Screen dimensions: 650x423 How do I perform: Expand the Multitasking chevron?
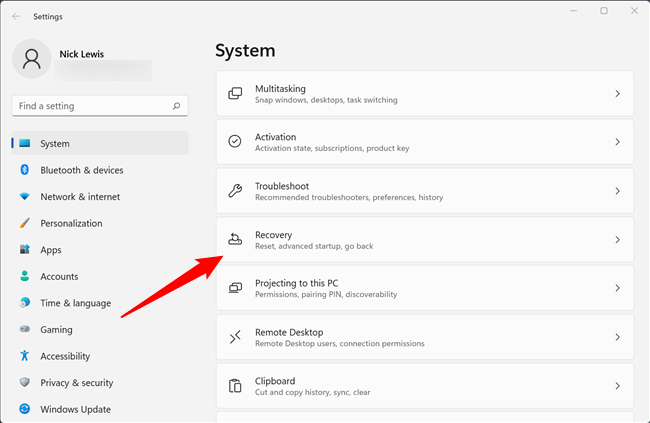click(x=617, y=94)
